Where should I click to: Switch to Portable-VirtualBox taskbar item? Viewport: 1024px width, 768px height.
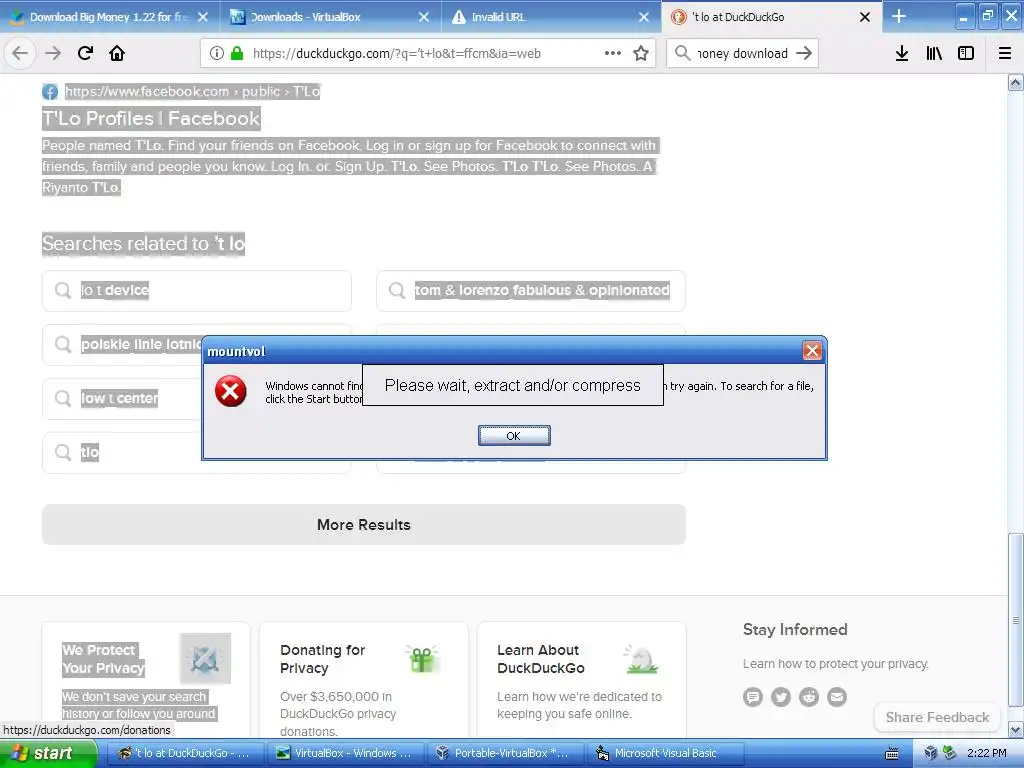[x=506, y=753]
